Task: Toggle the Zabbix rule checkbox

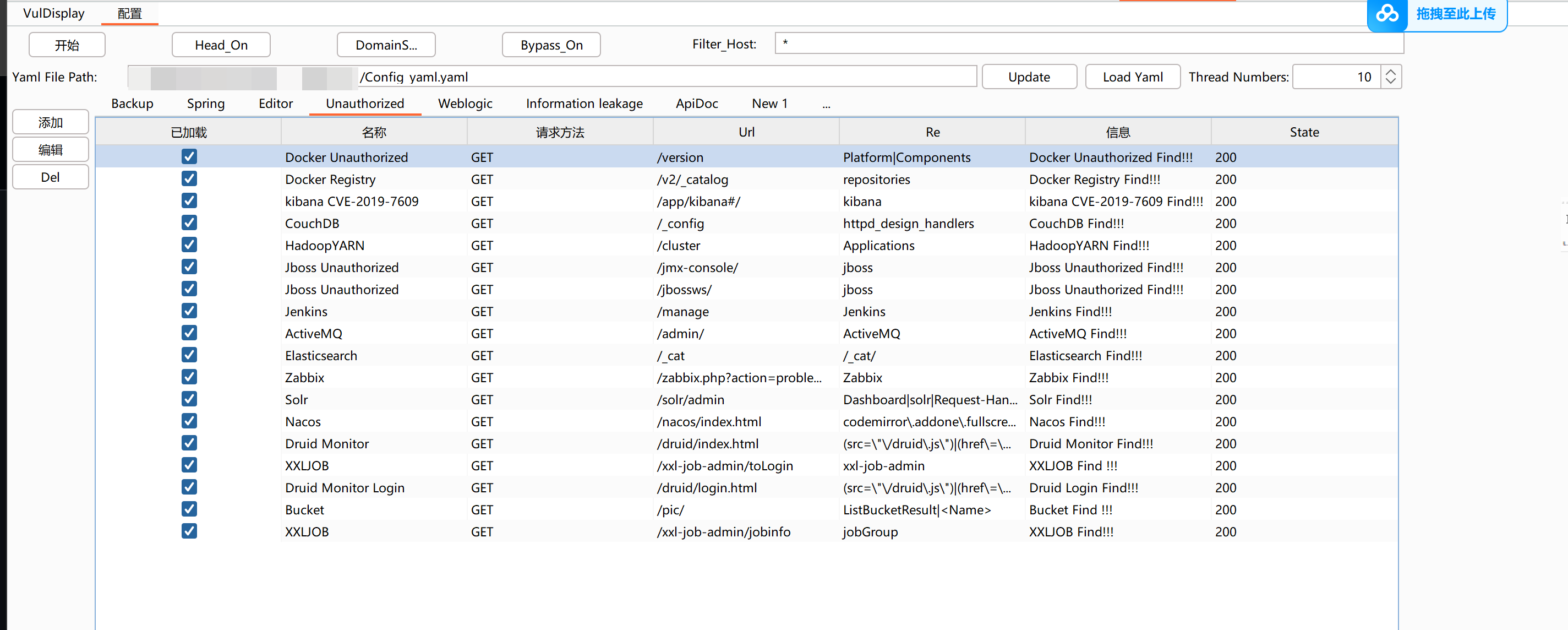Action: pos(189,377)
